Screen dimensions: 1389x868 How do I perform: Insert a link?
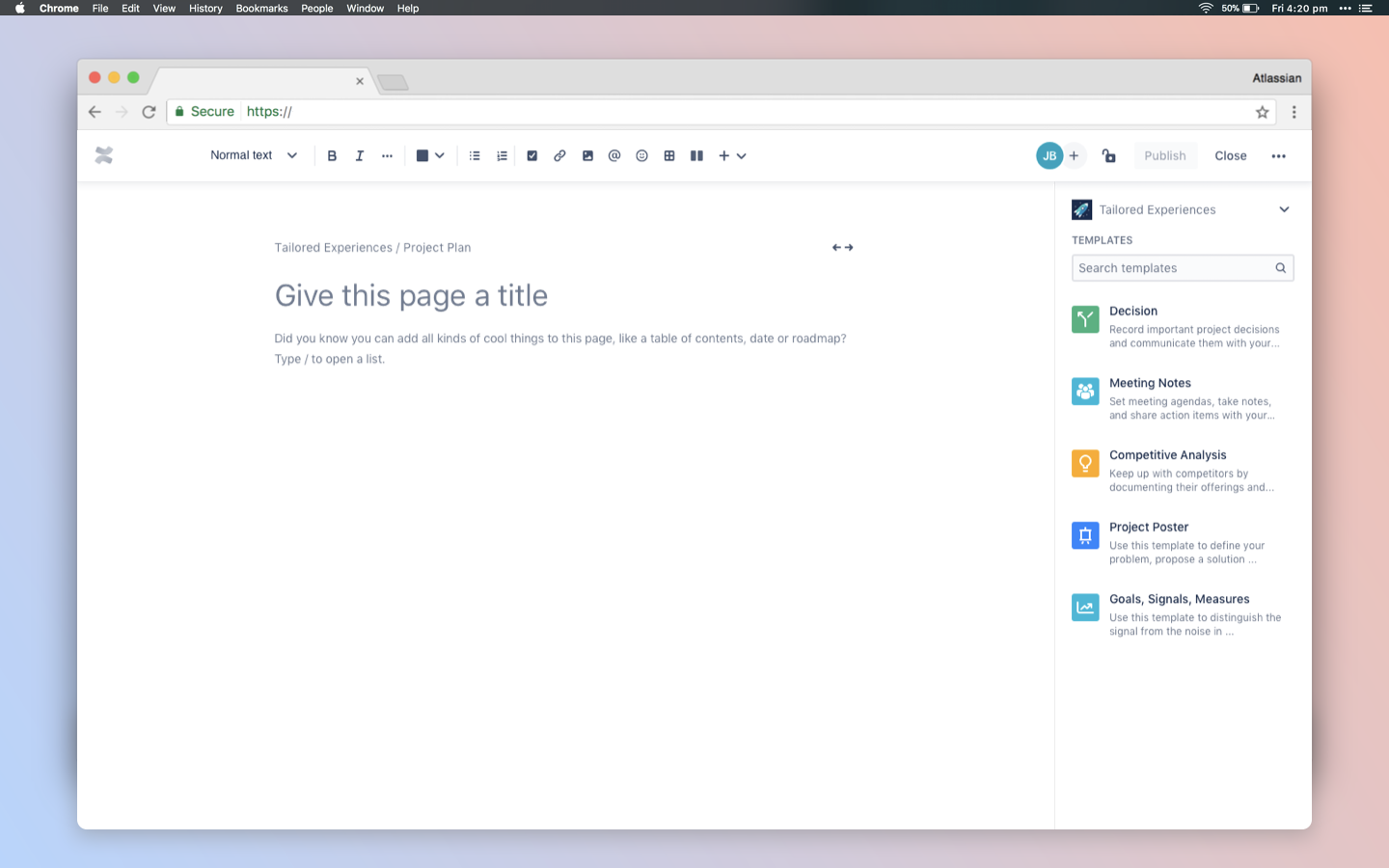pos(559,155)
